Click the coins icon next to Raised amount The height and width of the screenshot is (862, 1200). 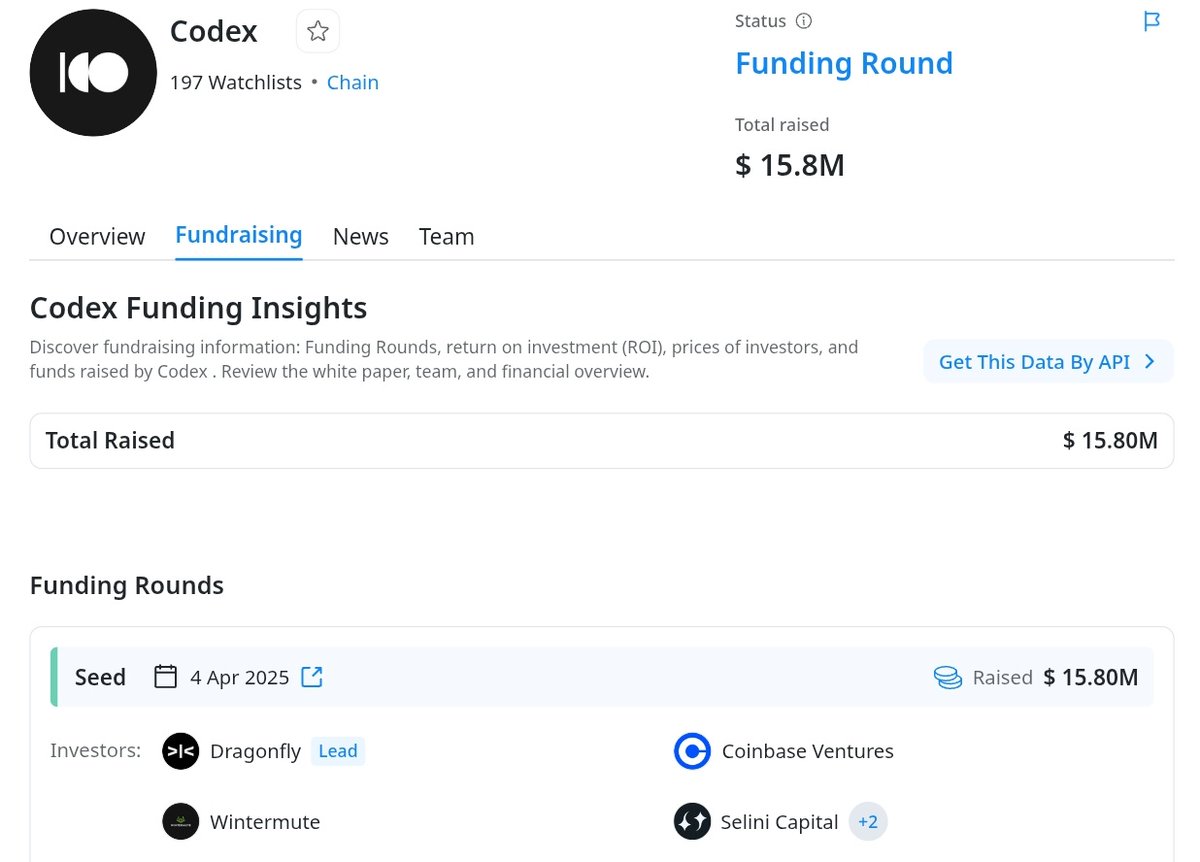pyautogui.click(x=946, y=677)
